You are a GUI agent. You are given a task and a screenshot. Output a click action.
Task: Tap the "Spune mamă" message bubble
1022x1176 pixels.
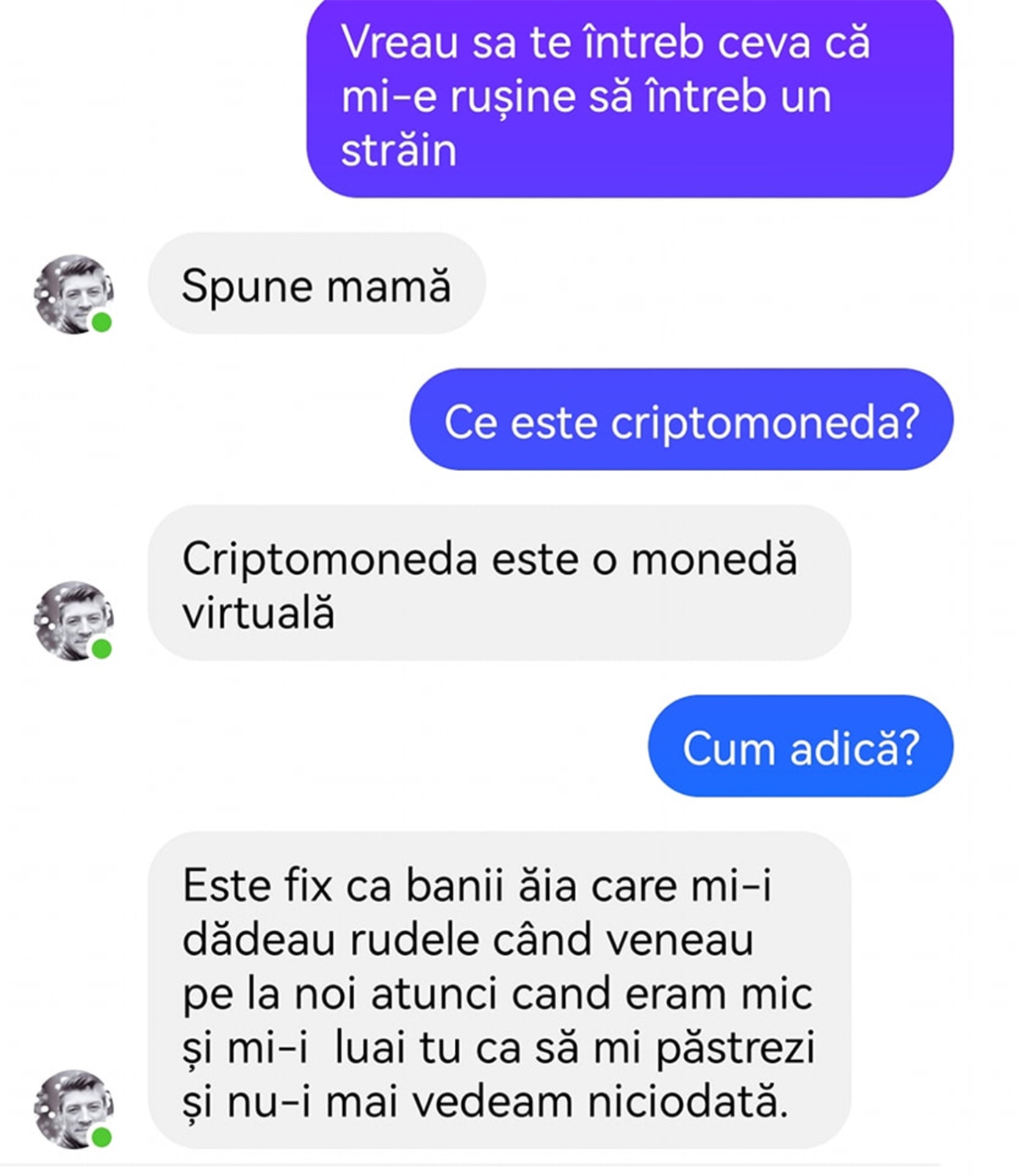(317, 284)
